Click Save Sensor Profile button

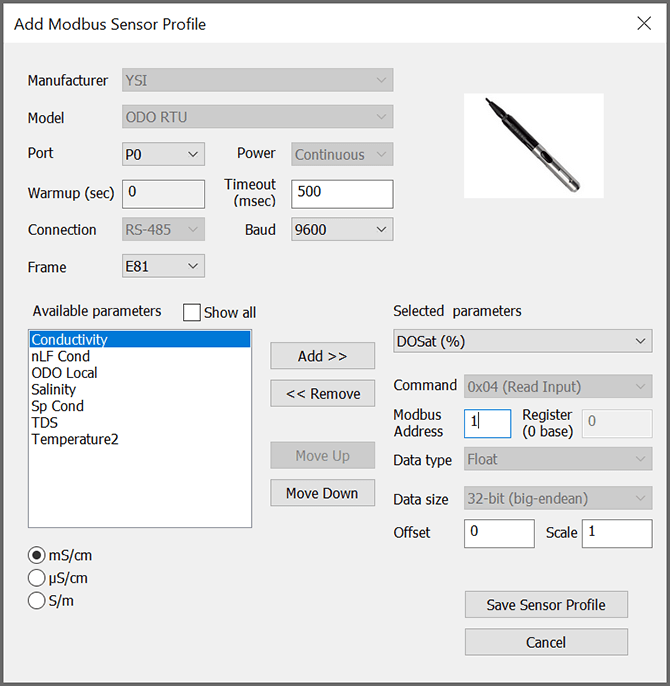[546, 605]
